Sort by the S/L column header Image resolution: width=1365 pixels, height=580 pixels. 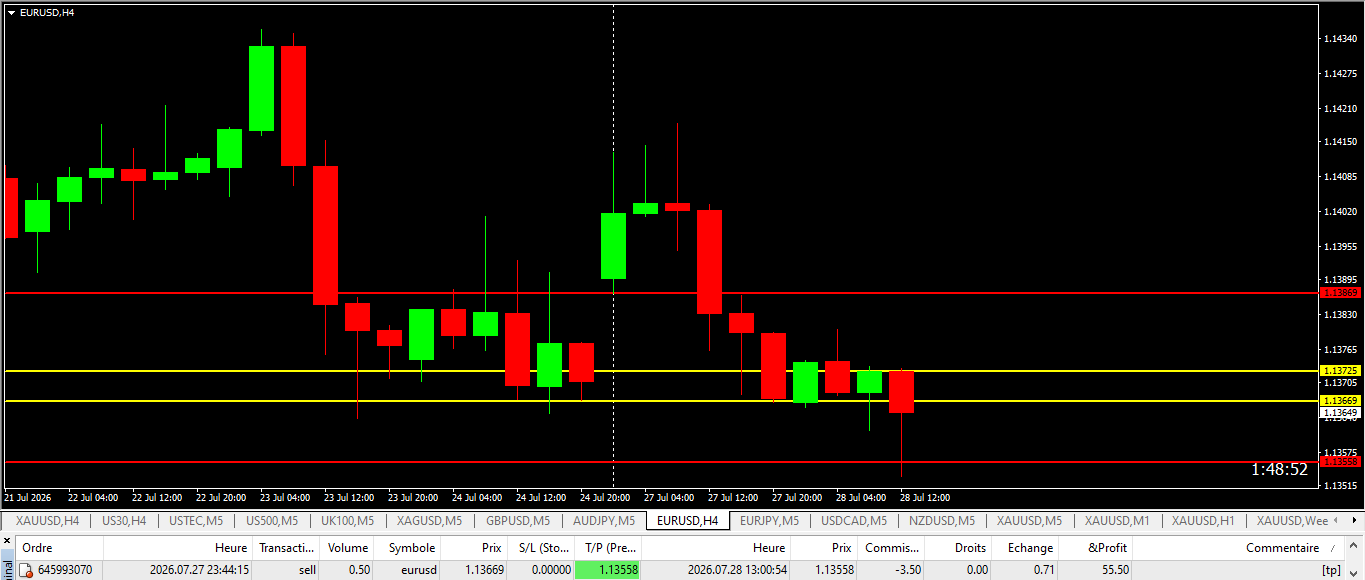540,548
